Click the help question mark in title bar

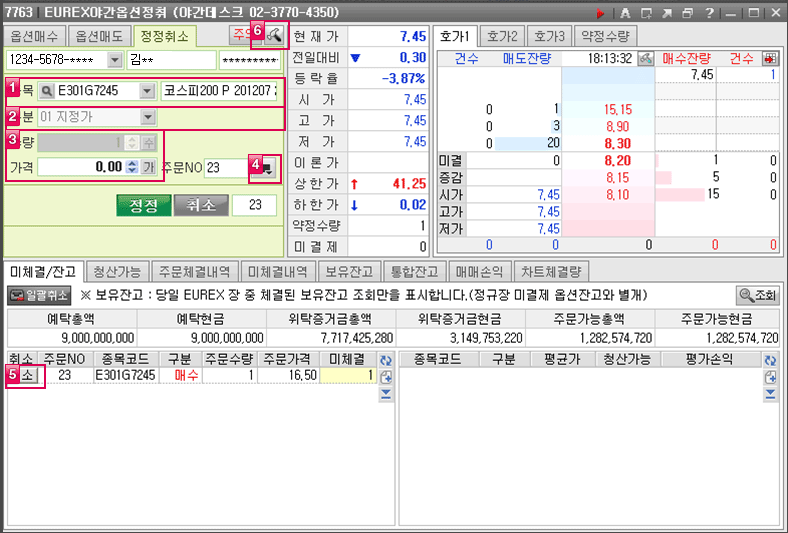click(x=708, y=13)
